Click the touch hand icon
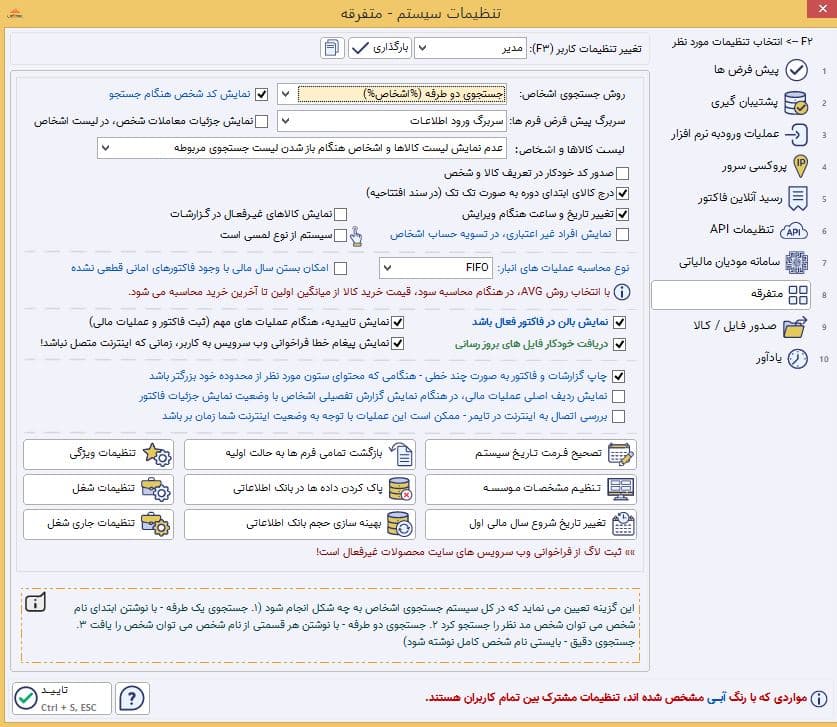The image size is (837, 727). (357, 236)
